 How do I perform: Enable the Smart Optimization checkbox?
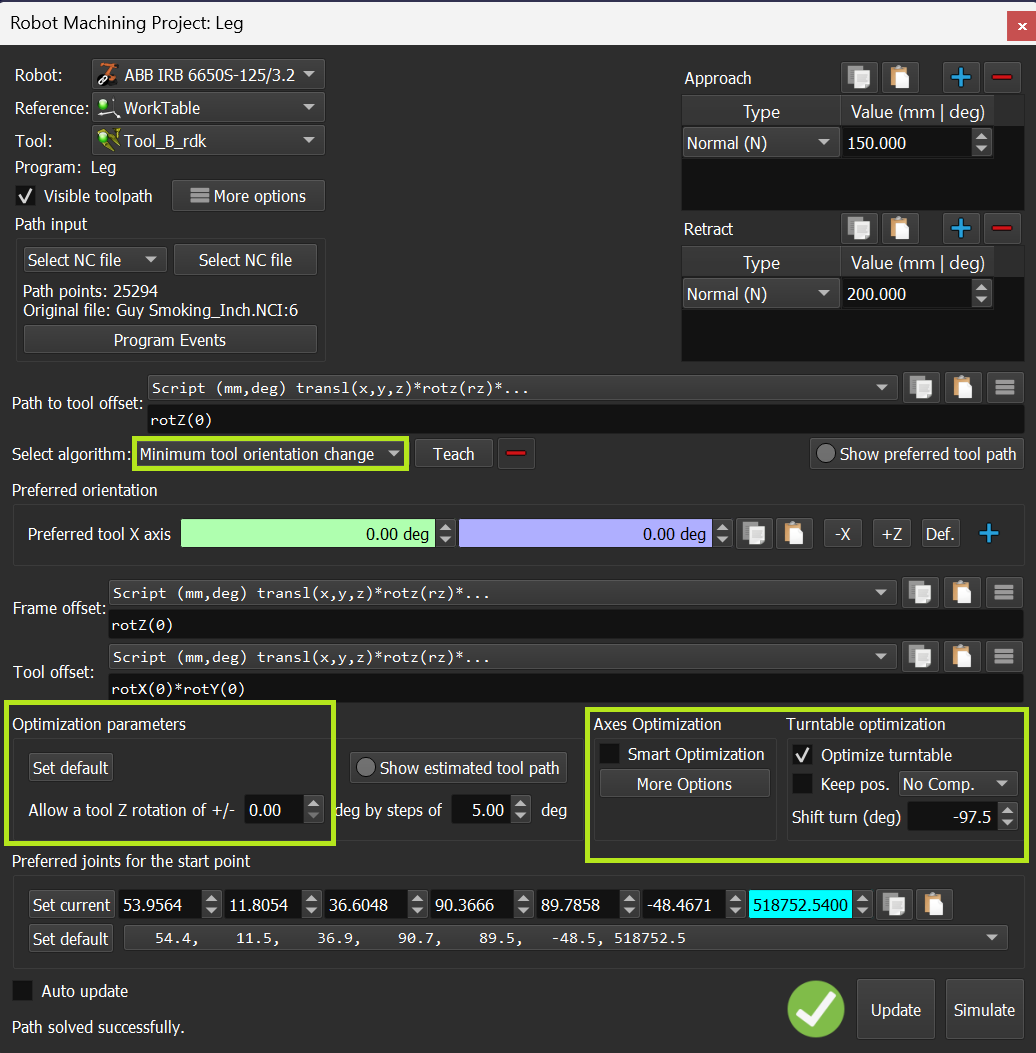coord(609,754)
